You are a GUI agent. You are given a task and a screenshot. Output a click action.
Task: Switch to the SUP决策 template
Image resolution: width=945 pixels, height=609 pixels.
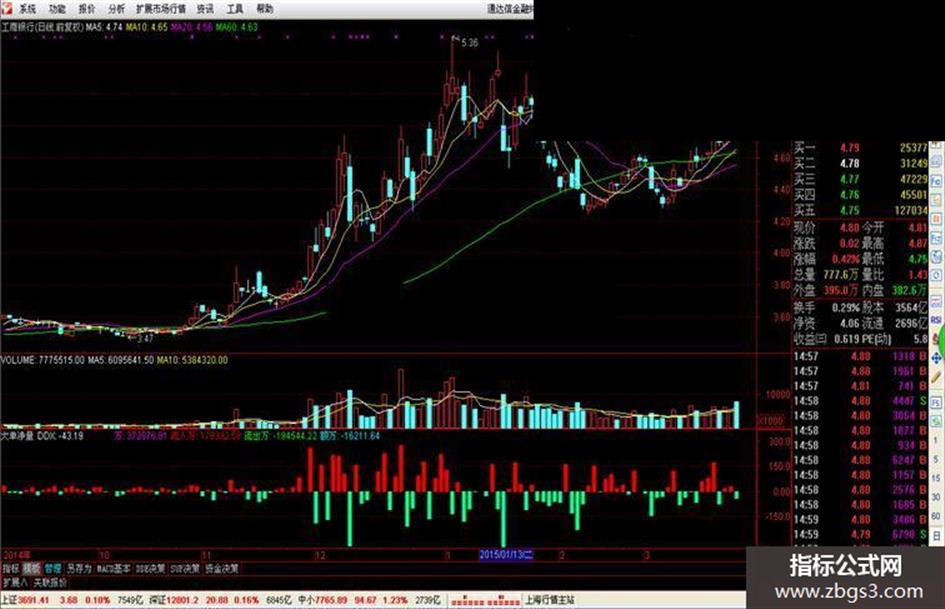pos(185,568)
